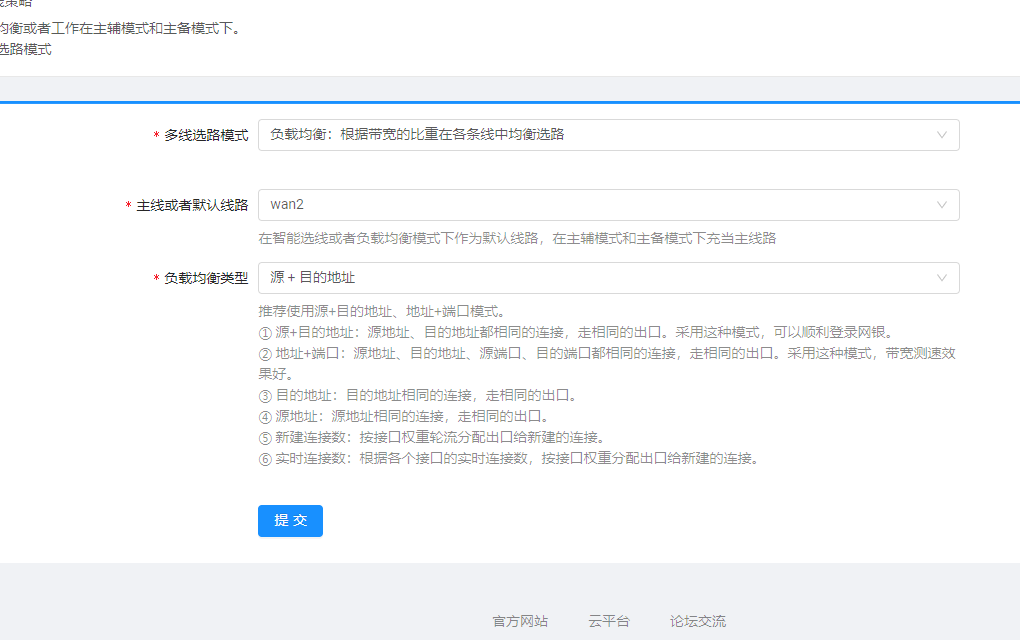Click the 主线或者默认线路 field label

pos(192,205)
